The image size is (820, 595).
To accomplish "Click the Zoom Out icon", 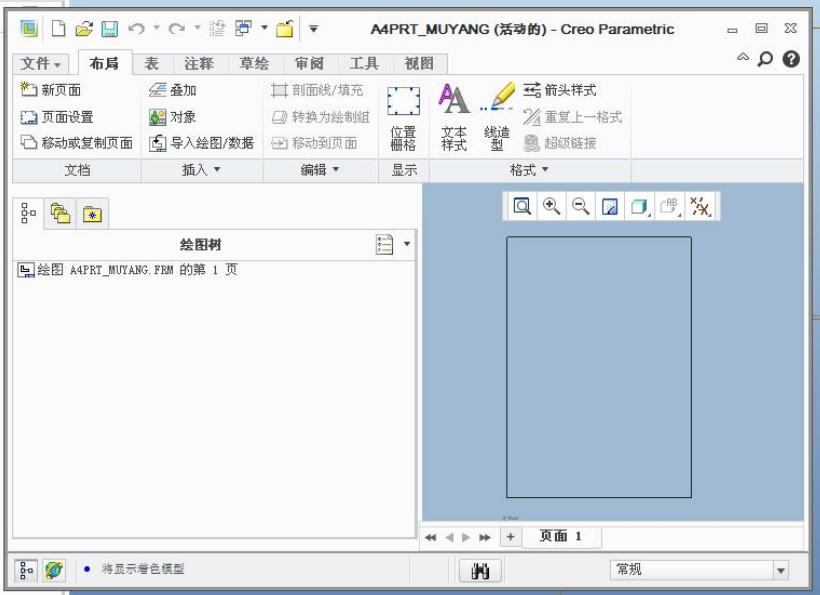I will pyautogui.click(x=580, y=207).
